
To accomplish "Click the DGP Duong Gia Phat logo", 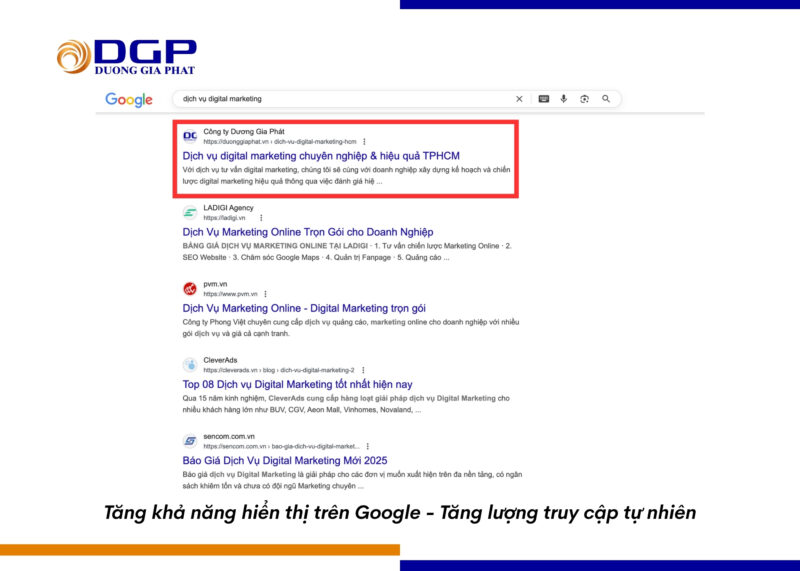I will [x=127, y=57].
